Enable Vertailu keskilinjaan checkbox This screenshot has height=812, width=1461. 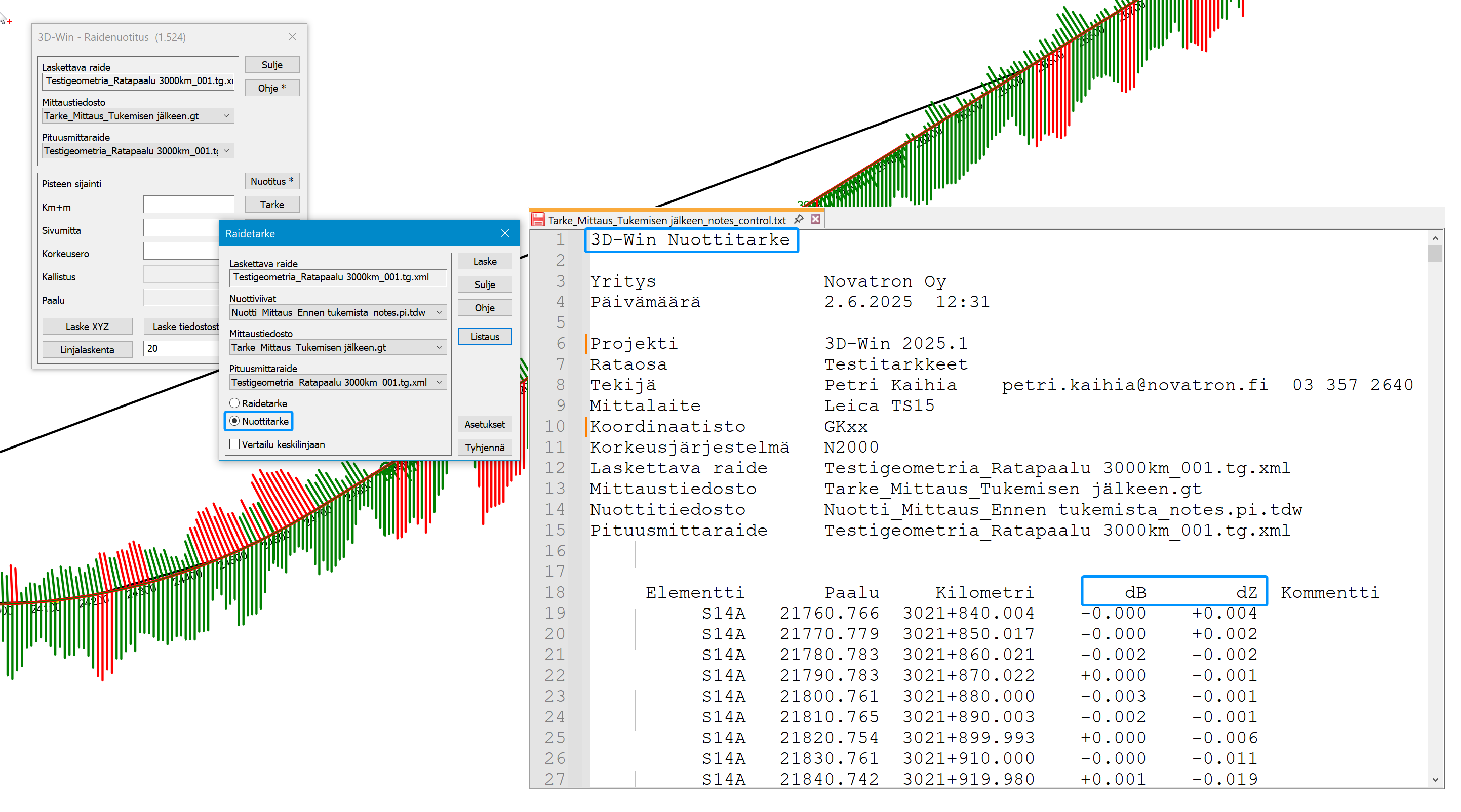[x=235, y=444]
